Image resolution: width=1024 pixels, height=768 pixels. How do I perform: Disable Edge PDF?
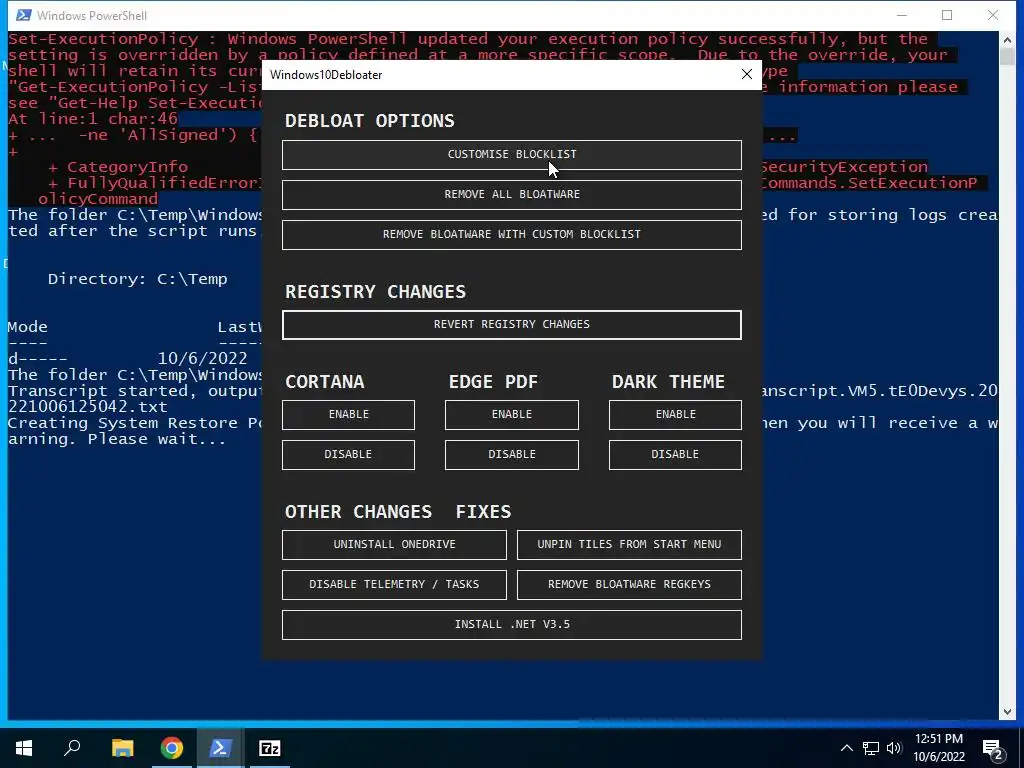click(x=511, y=455)
